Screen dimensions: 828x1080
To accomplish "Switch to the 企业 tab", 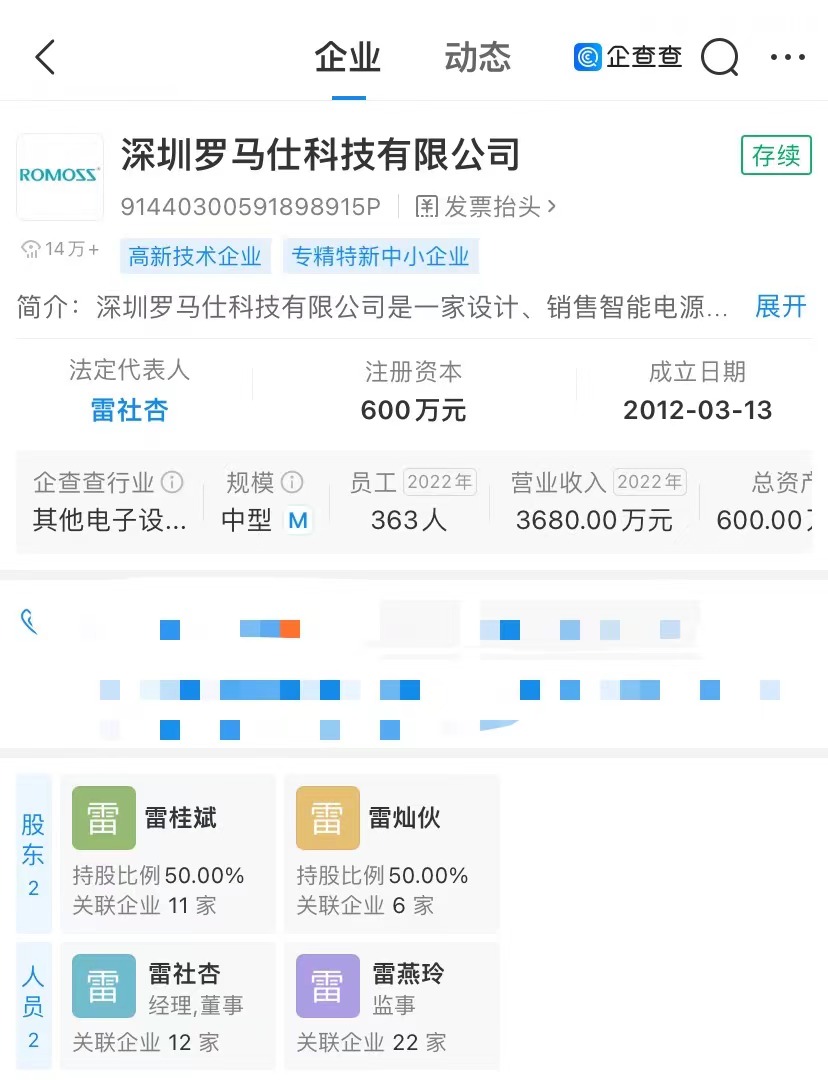I will (348, 57).
